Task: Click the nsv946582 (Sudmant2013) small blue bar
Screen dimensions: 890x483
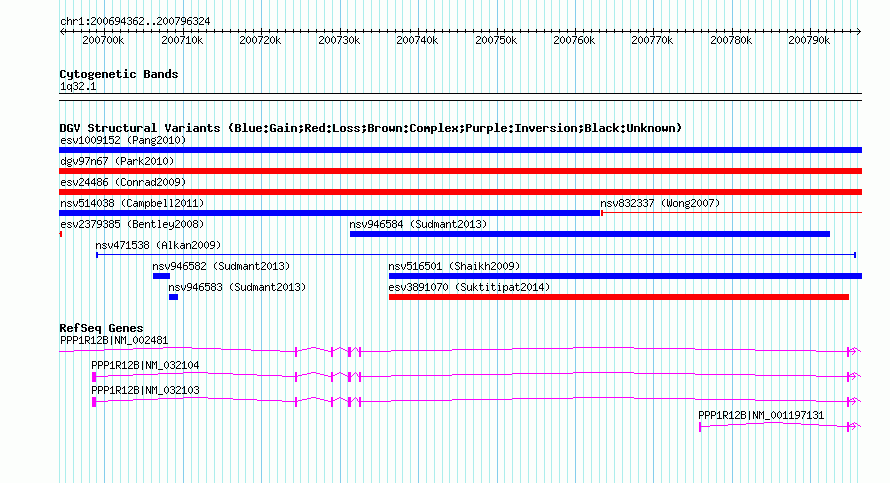Action: [x=161, y=276]
